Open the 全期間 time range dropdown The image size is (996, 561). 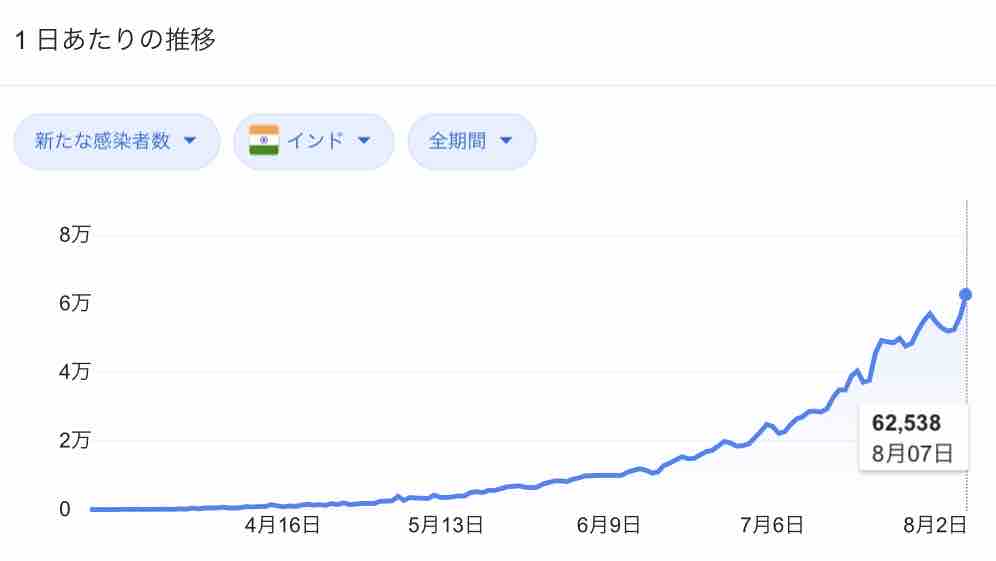(x=472, y=140)
